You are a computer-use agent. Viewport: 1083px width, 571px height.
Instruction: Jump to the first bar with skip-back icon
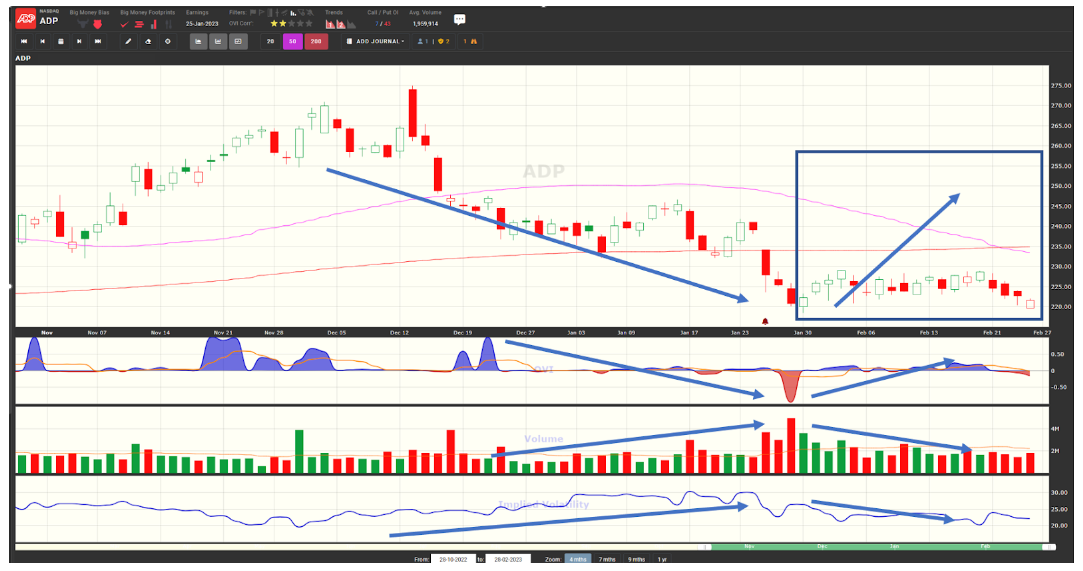(x=23, y=41)
